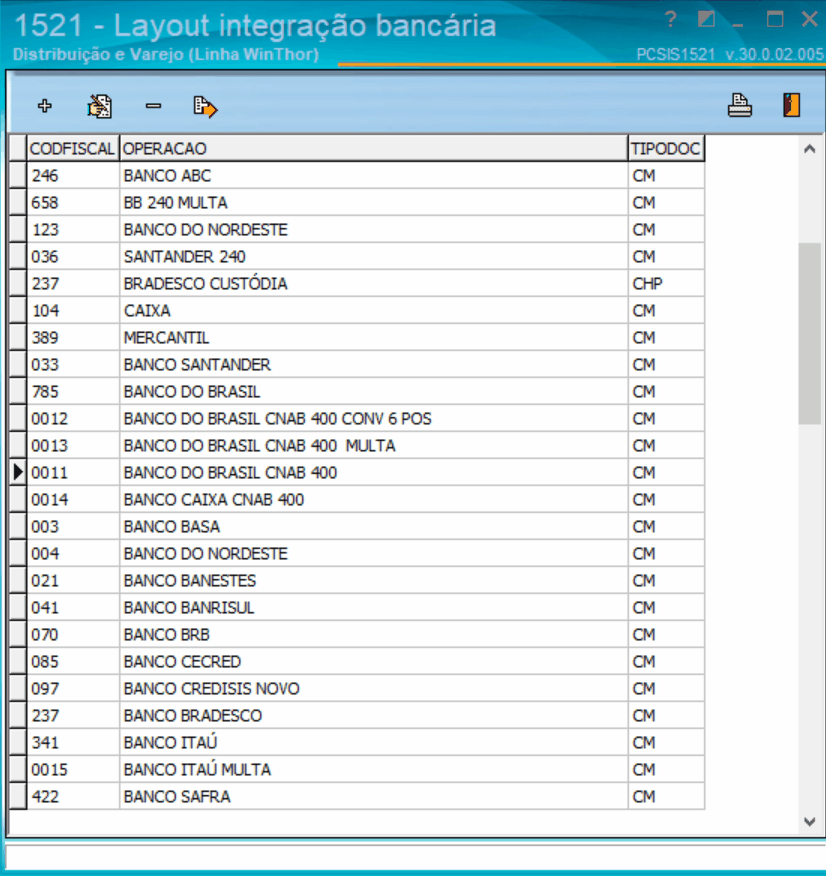Click the export arrow icon in toolbar
Viewport: 826px width, 876px height.
205,106
